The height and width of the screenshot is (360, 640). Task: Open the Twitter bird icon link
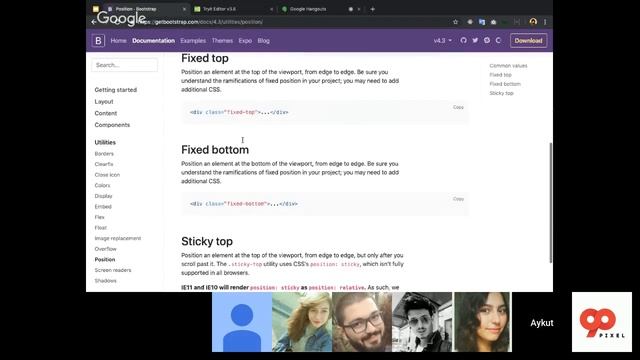(x=475, y=40)
